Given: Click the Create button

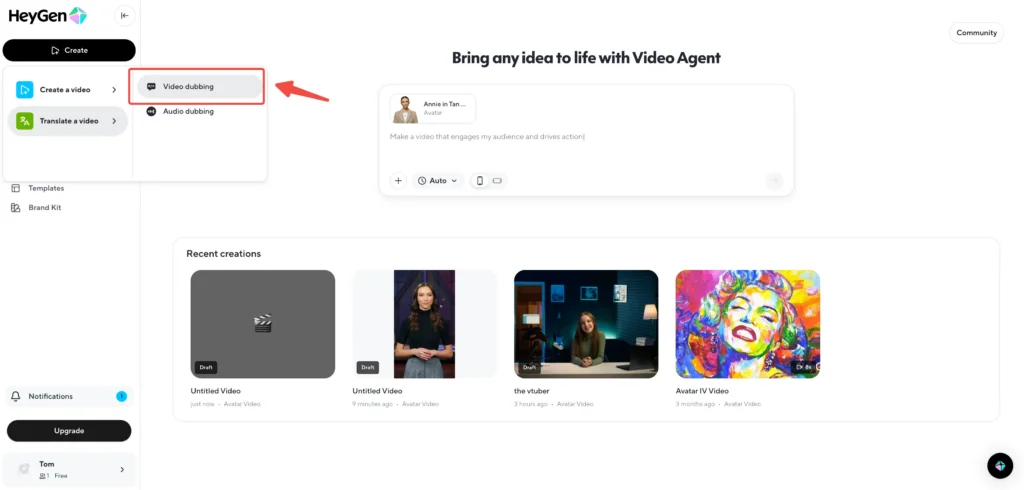Looking at the screenshot, I should [x=69, y=50].
